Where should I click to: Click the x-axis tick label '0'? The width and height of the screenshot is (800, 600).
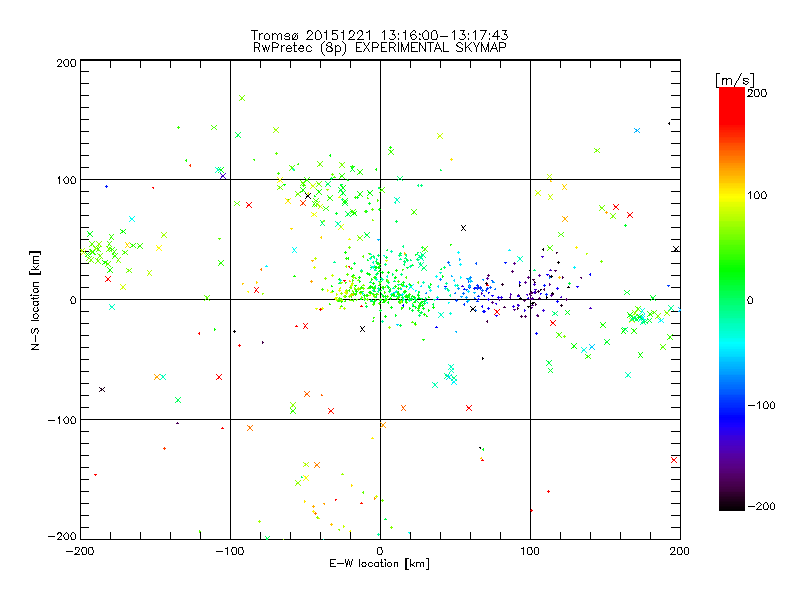(x=380, y=552)
